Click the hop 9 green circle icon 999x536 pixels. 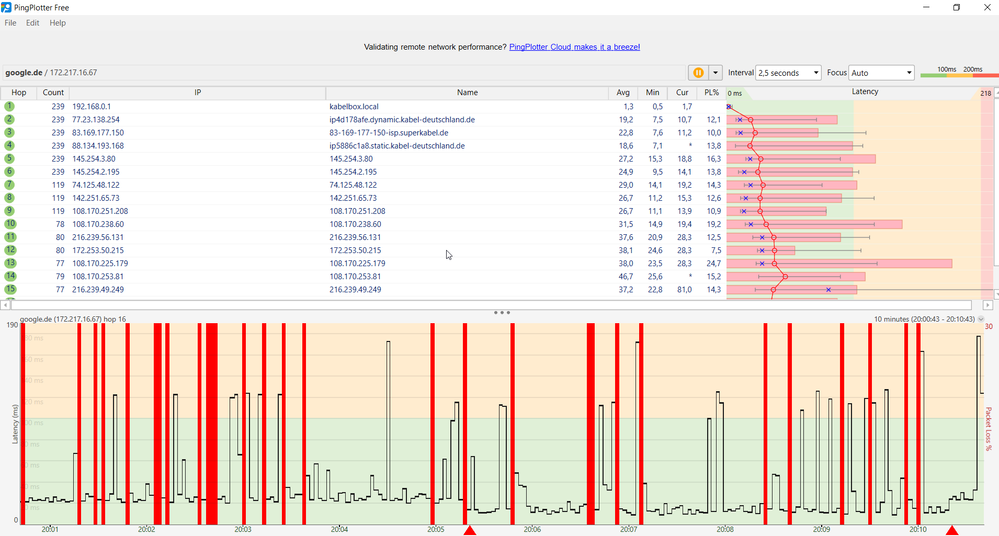(10, 211)
